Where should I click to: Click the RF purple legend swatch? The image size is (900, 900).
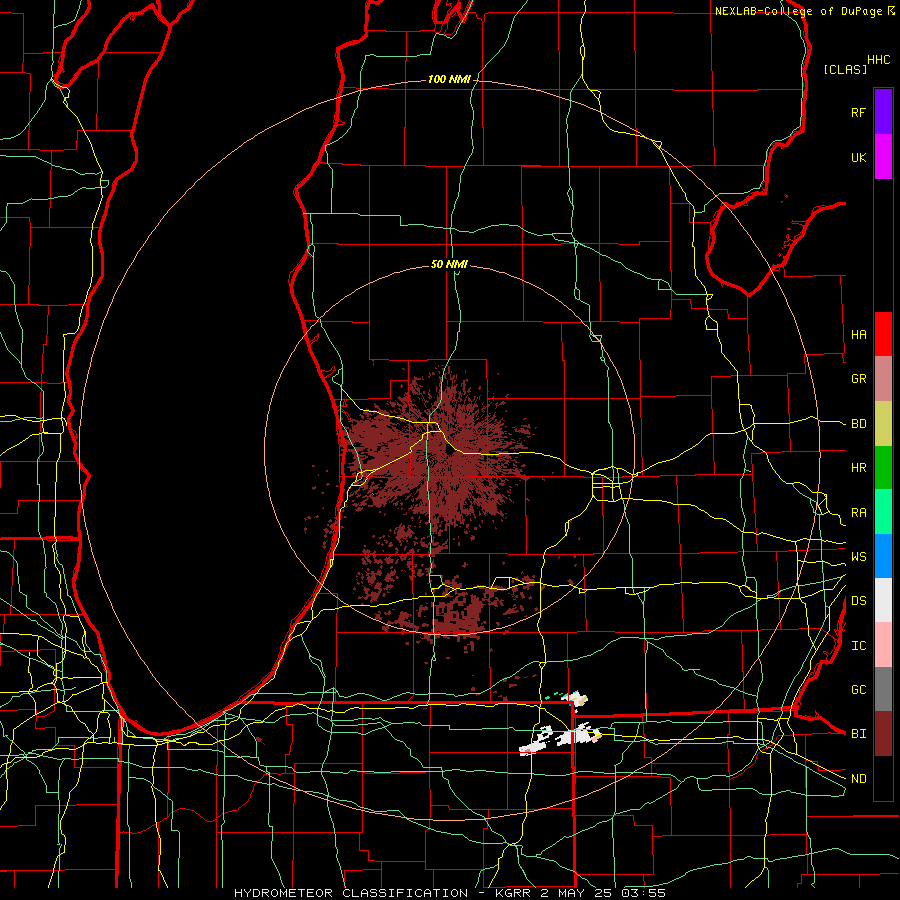[x=883, y=112]
